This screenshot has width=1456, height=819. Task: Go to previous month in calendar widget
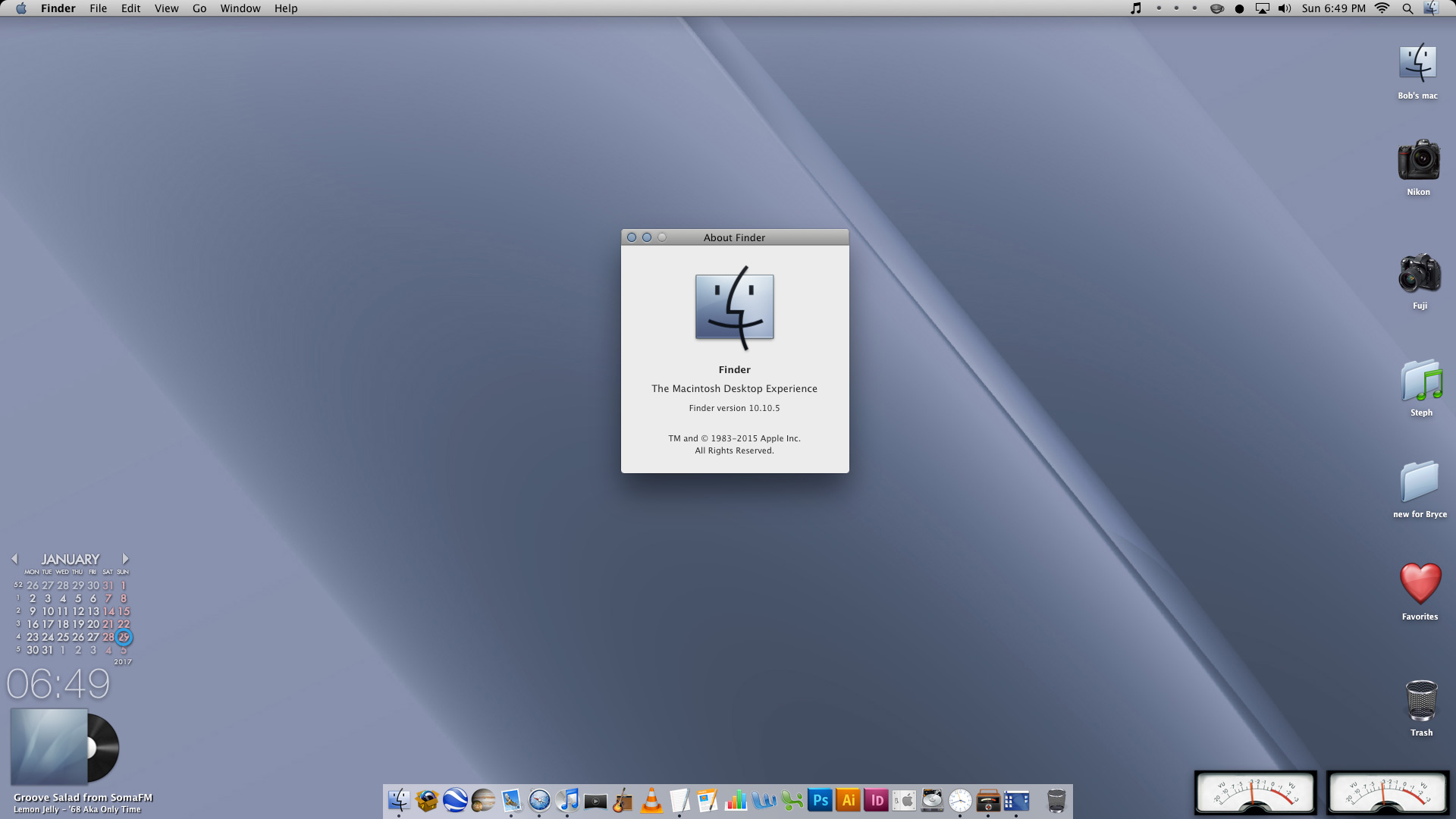click(x=14, y=559)
